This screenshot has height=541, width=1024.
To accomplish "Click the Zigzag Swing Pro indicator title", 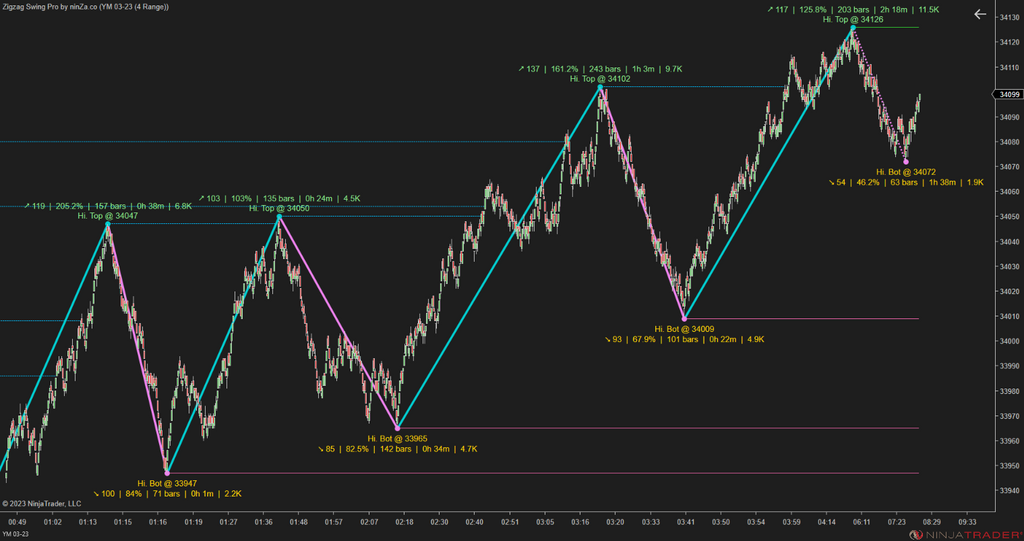I will [85, 6].
